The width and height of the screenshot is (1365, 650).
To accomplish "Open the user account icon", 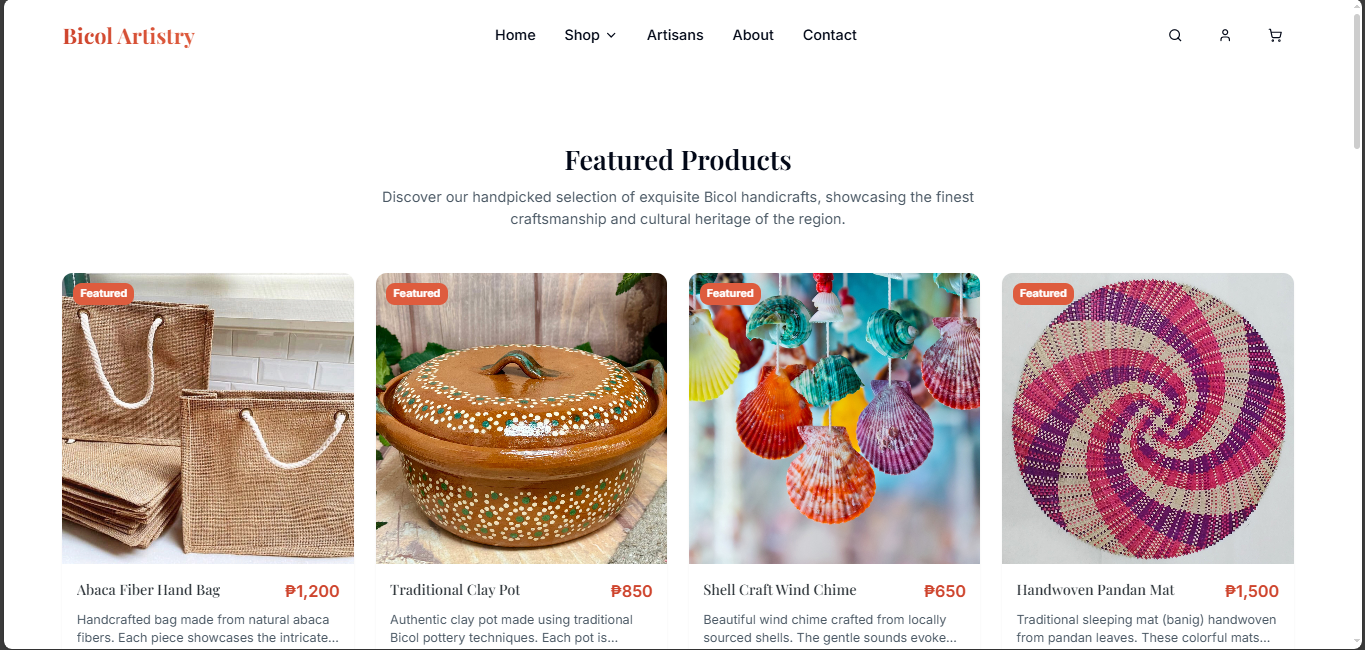I will [x=1225, y=35].
